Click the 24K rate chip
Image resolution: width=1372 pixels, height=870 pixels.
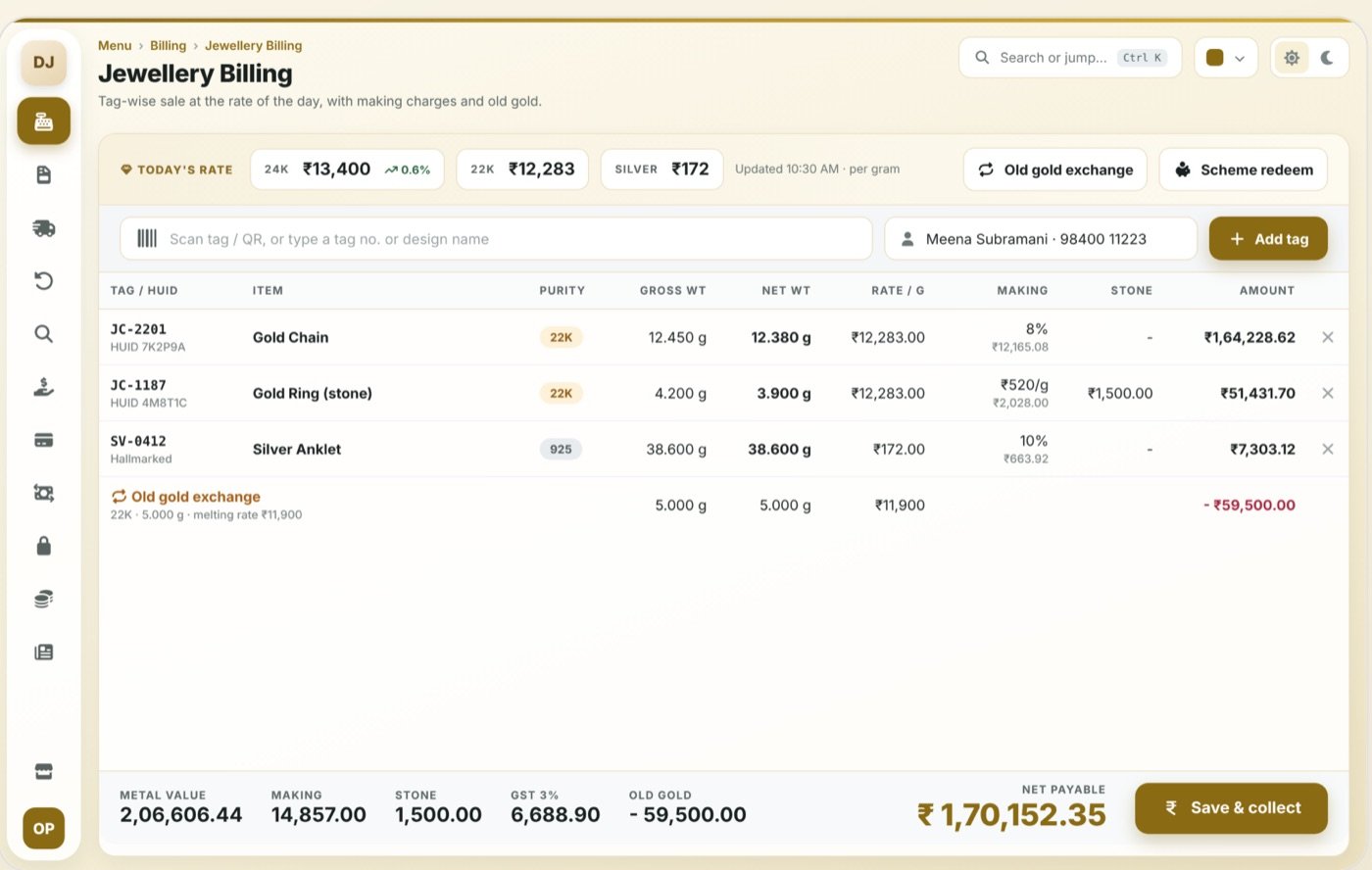point(347,169)
